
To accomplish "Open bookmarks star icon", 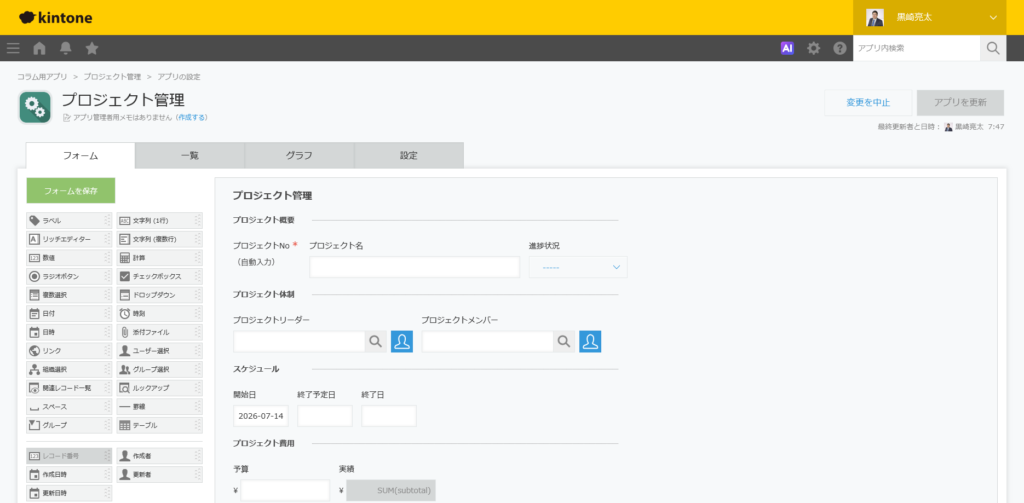I will 92,48.
